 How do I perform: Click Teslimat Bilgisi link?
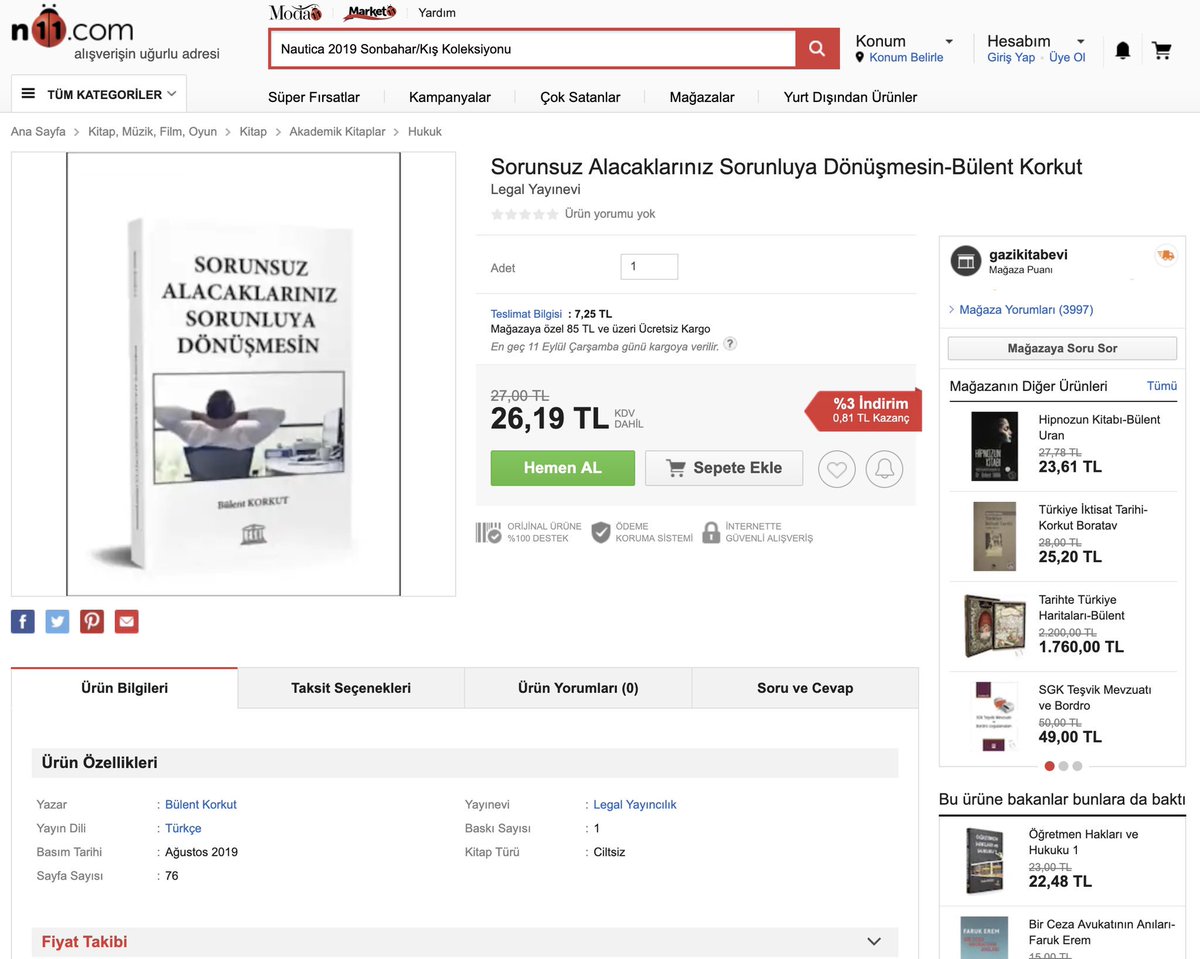[526, 314]
